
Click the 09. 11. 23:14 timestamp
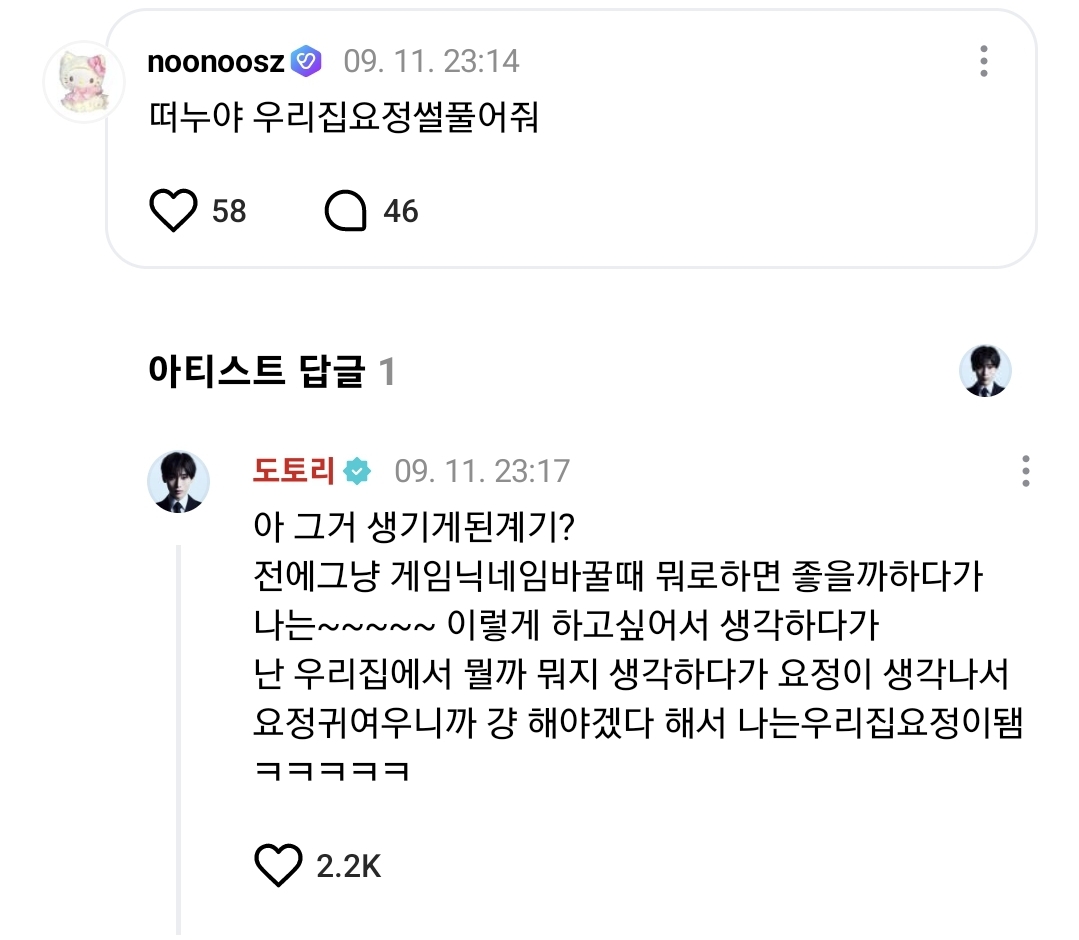point(432,62)
